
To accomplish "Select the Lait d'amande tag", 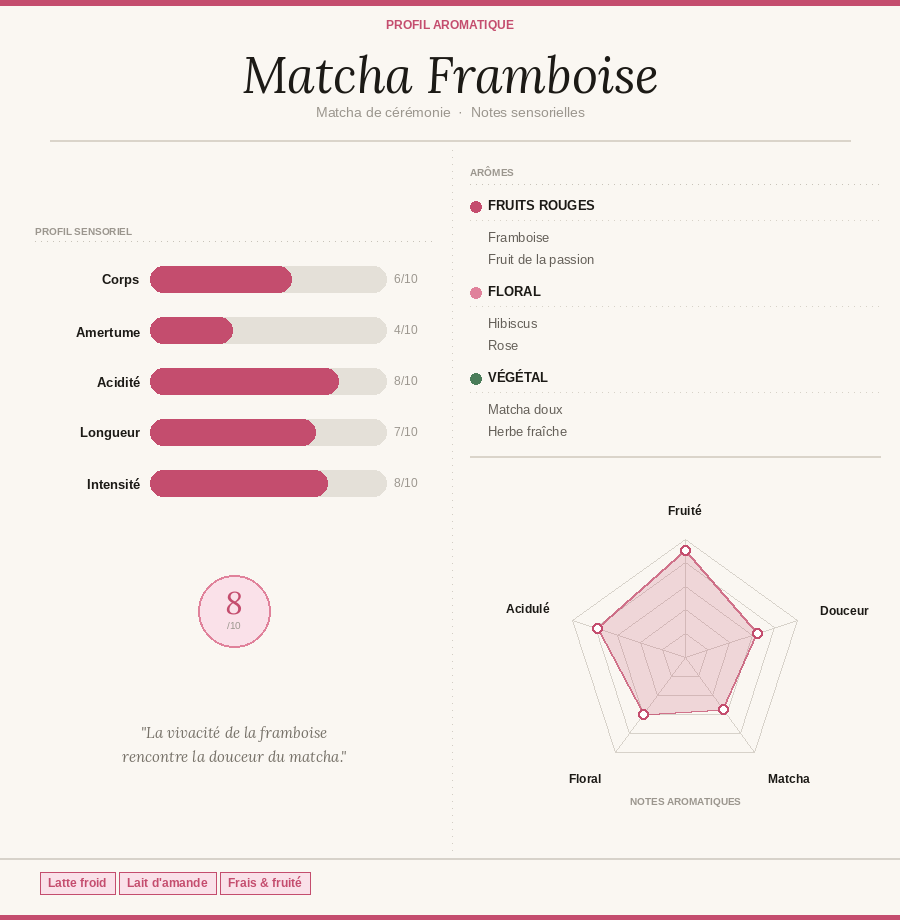I will 167,883.
